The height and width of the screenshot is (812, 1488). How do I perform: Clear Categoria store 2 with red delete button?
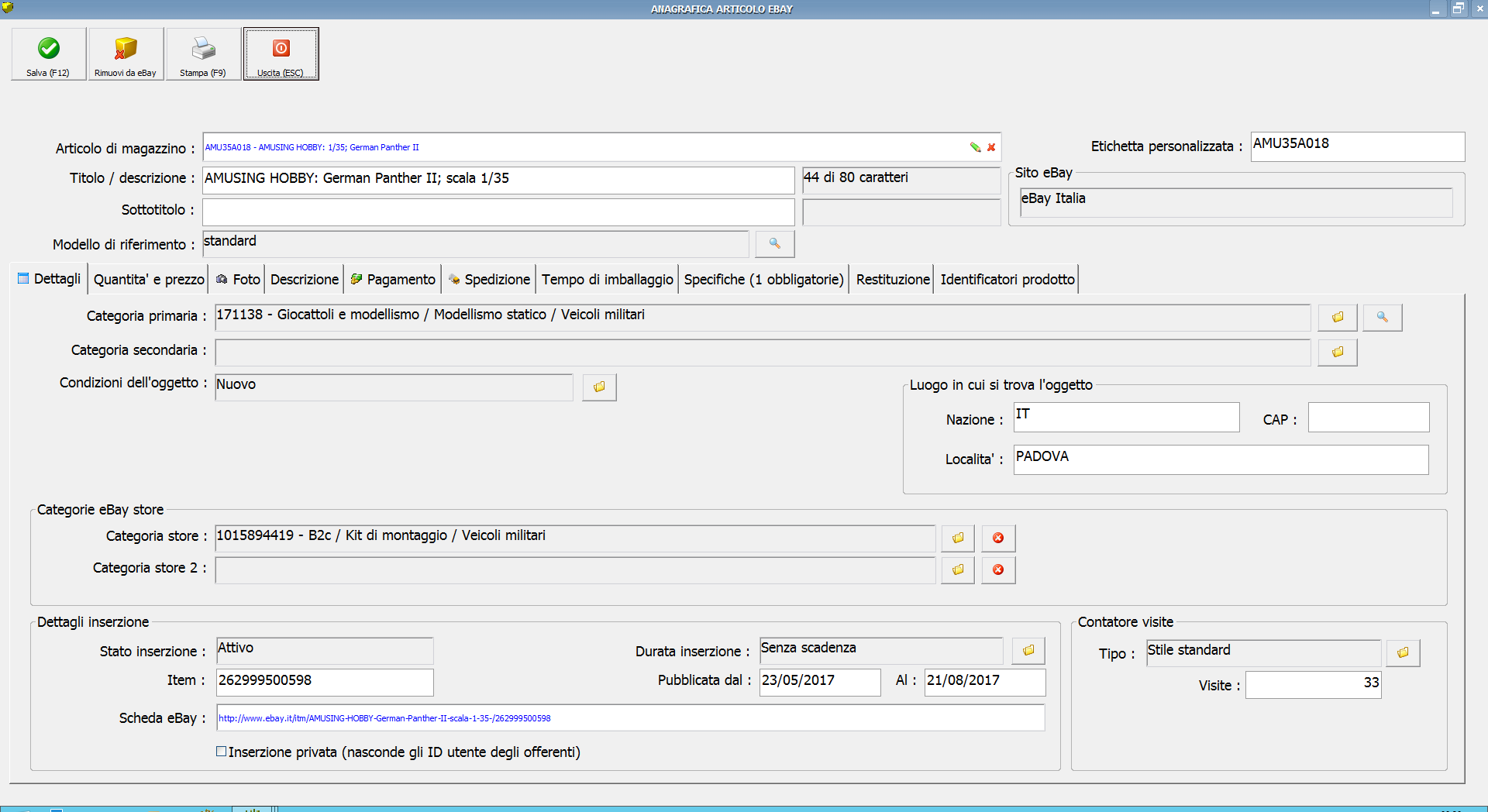[998, 569]
